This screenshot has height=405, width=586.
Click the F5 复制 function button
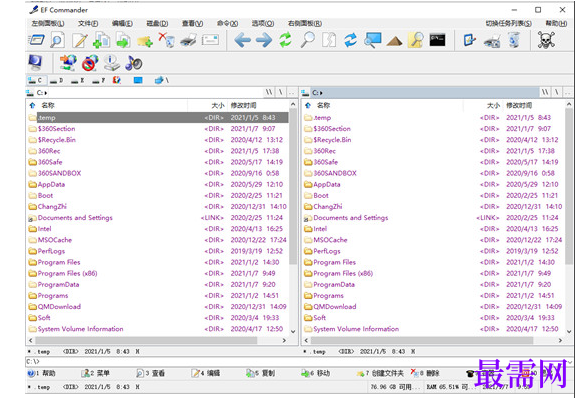pos(260,373)
